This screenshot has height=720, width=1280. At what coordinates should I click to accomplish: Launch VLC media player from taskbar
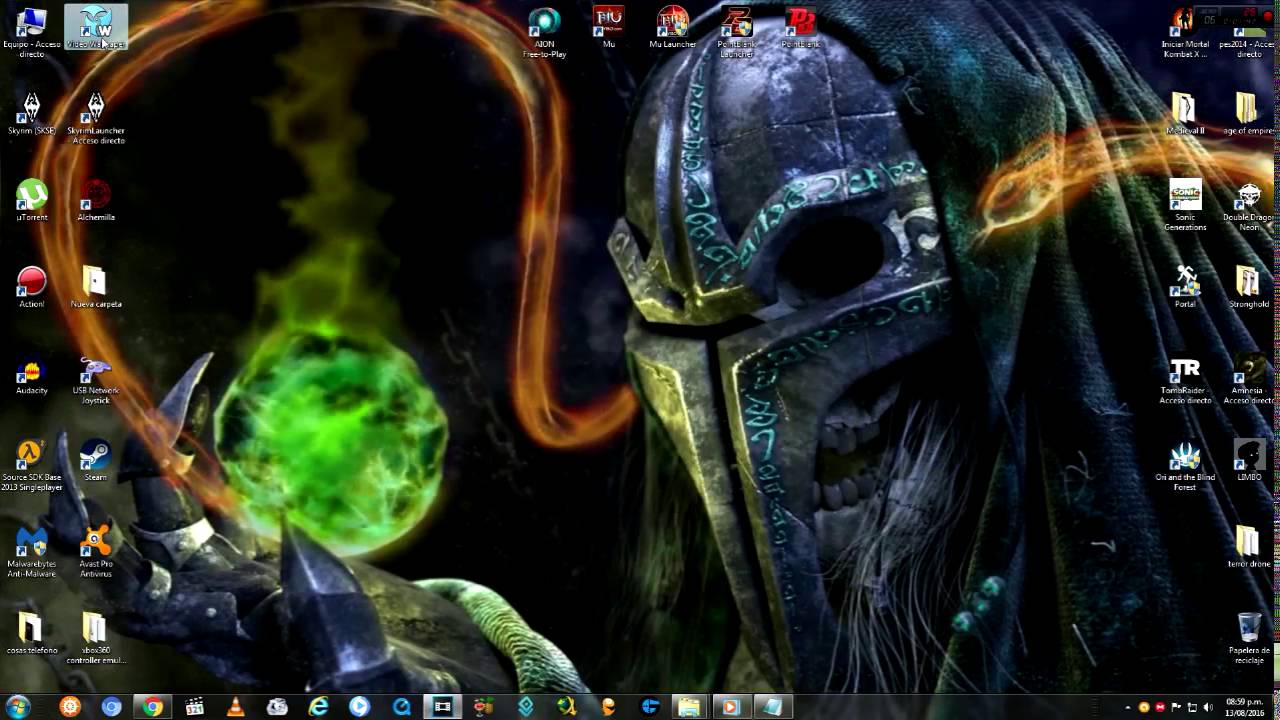click(x=236, y=707)
